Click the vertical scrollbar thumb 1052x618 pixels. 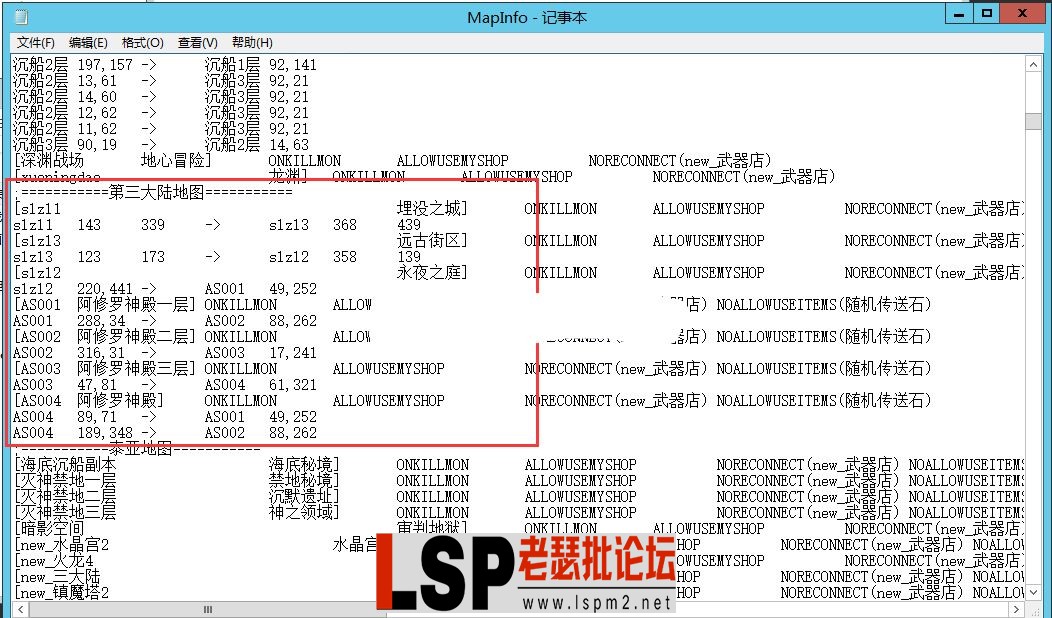click(1033, 121)
